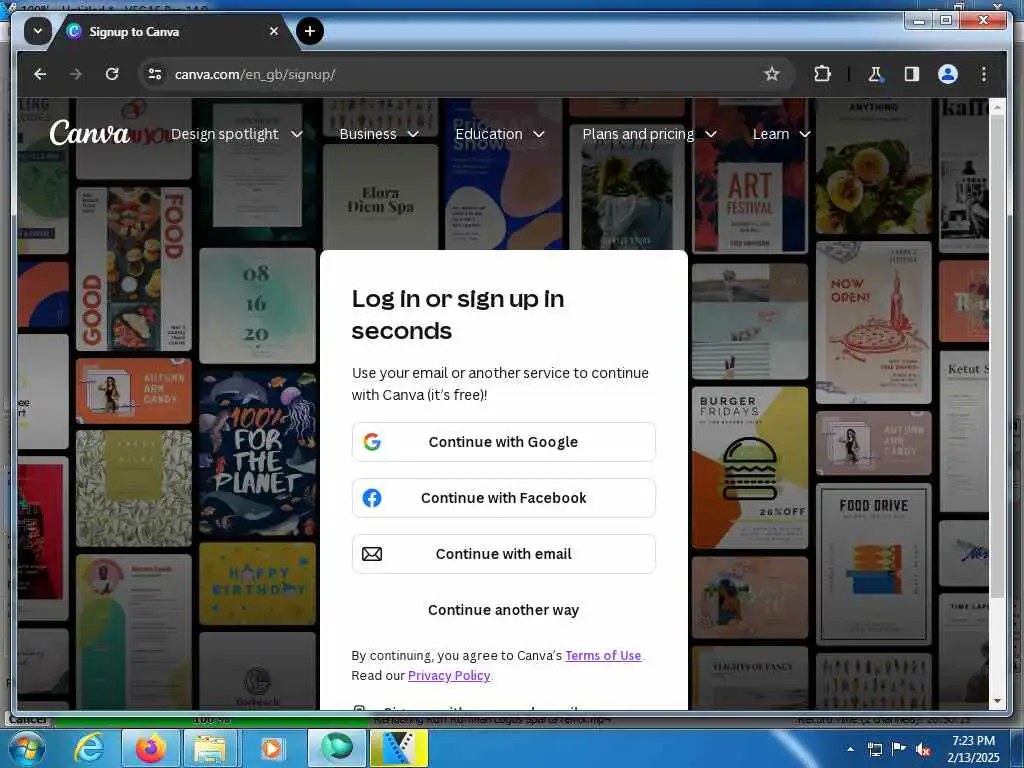Open the Action Center flag icon
Viewport: 1024px width, 768px height.
point(899,750)
